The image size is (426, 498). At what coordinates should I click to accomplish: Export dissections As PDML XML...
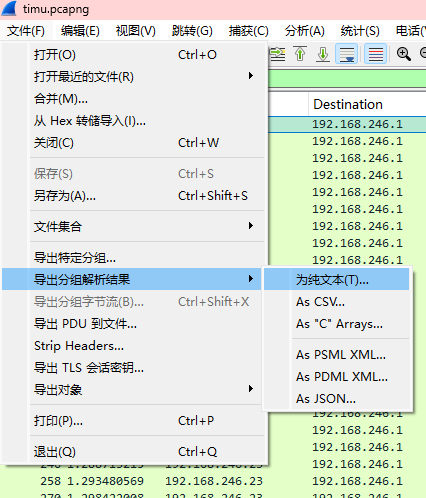pyautogui.click(x=337, y=377)
